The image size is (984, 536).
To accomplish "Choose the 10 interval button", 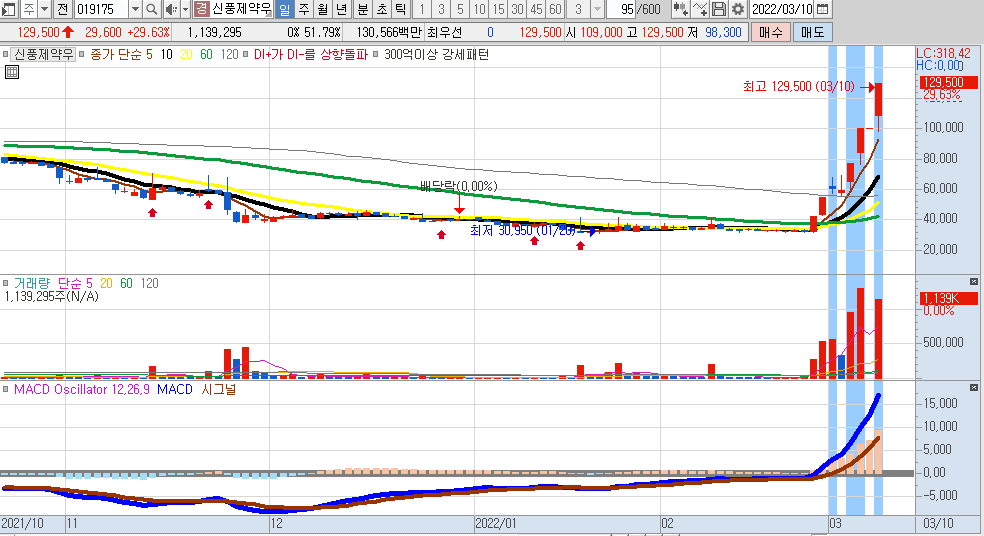I will point(479,9).
